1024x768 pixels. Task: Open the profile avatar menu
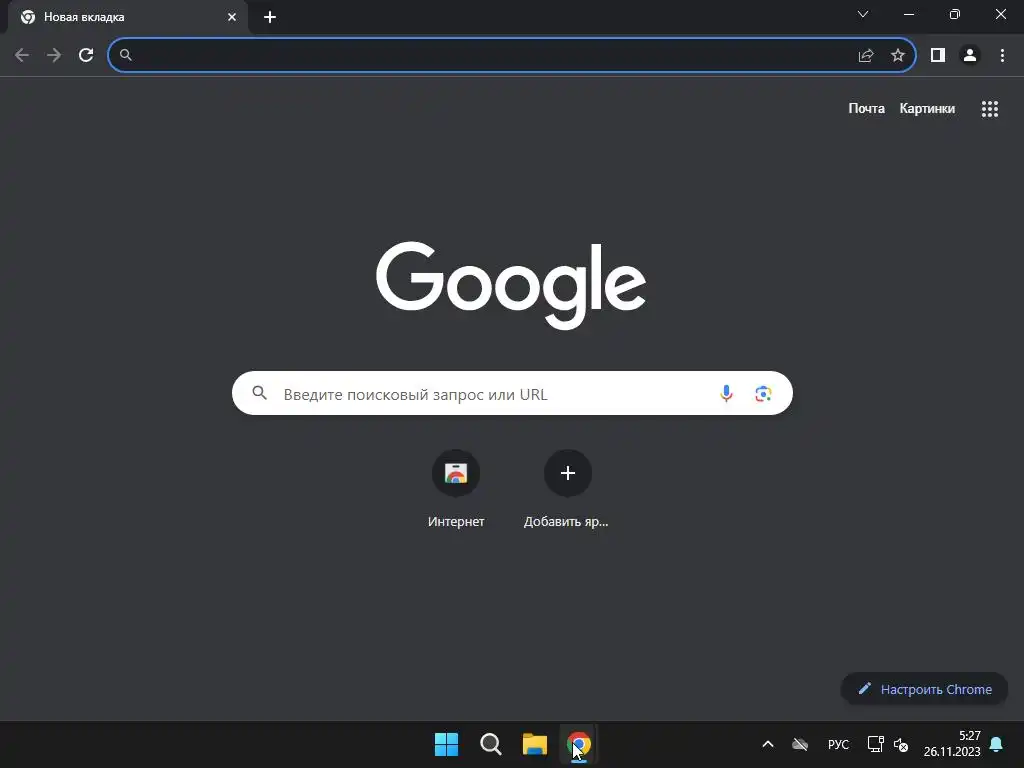(x=970, y=56)
